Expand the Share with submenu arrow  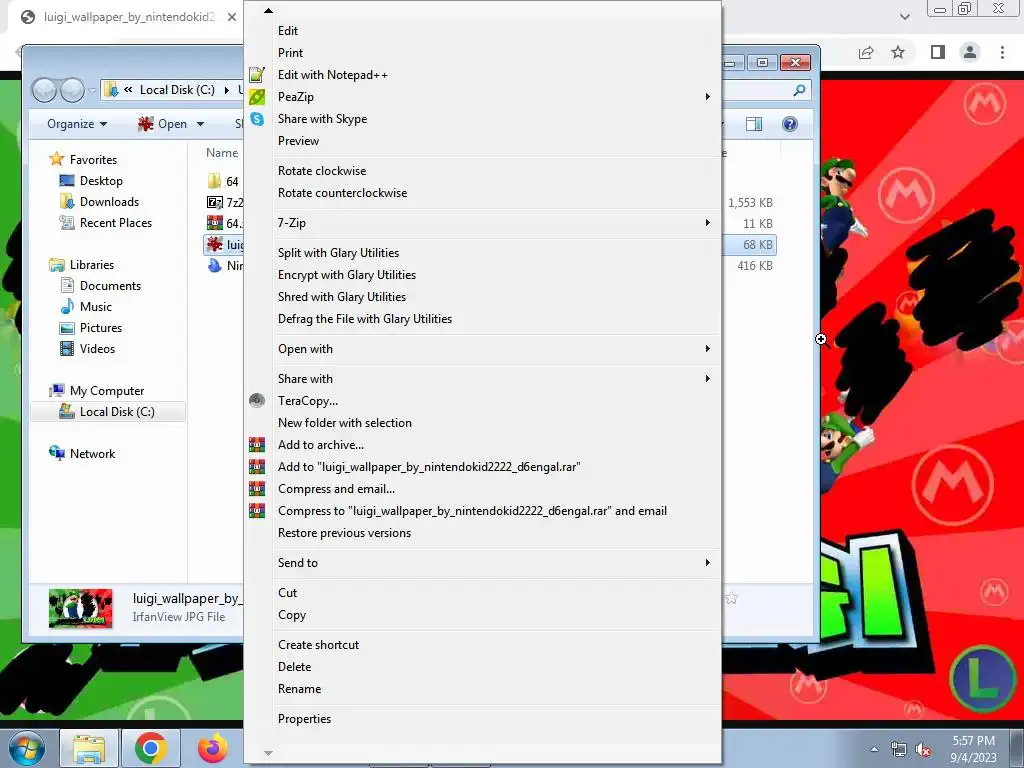707,379
